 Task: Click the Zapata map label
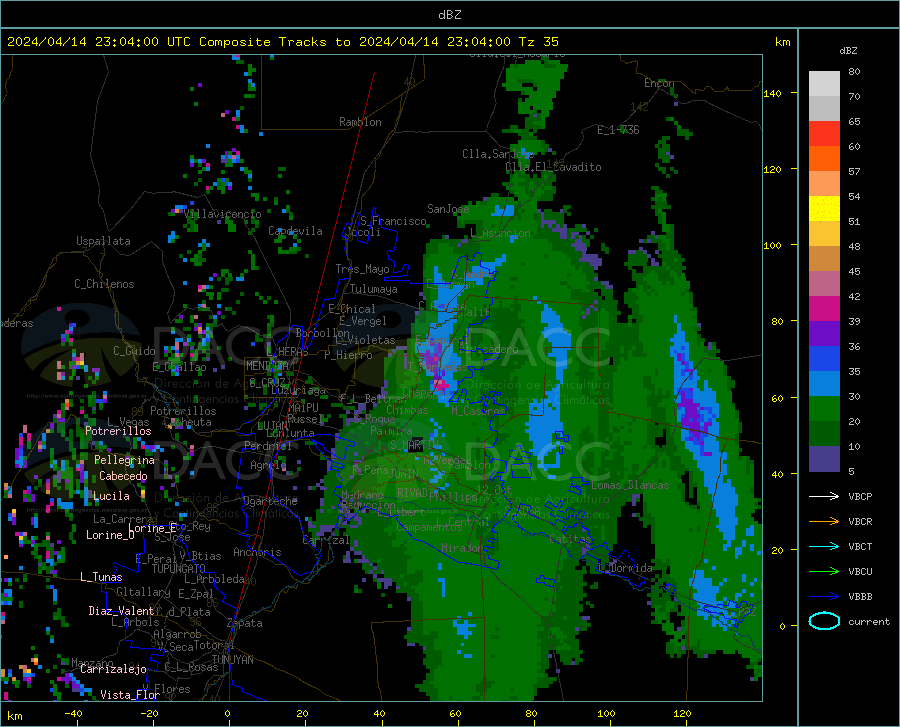(245, 623)
